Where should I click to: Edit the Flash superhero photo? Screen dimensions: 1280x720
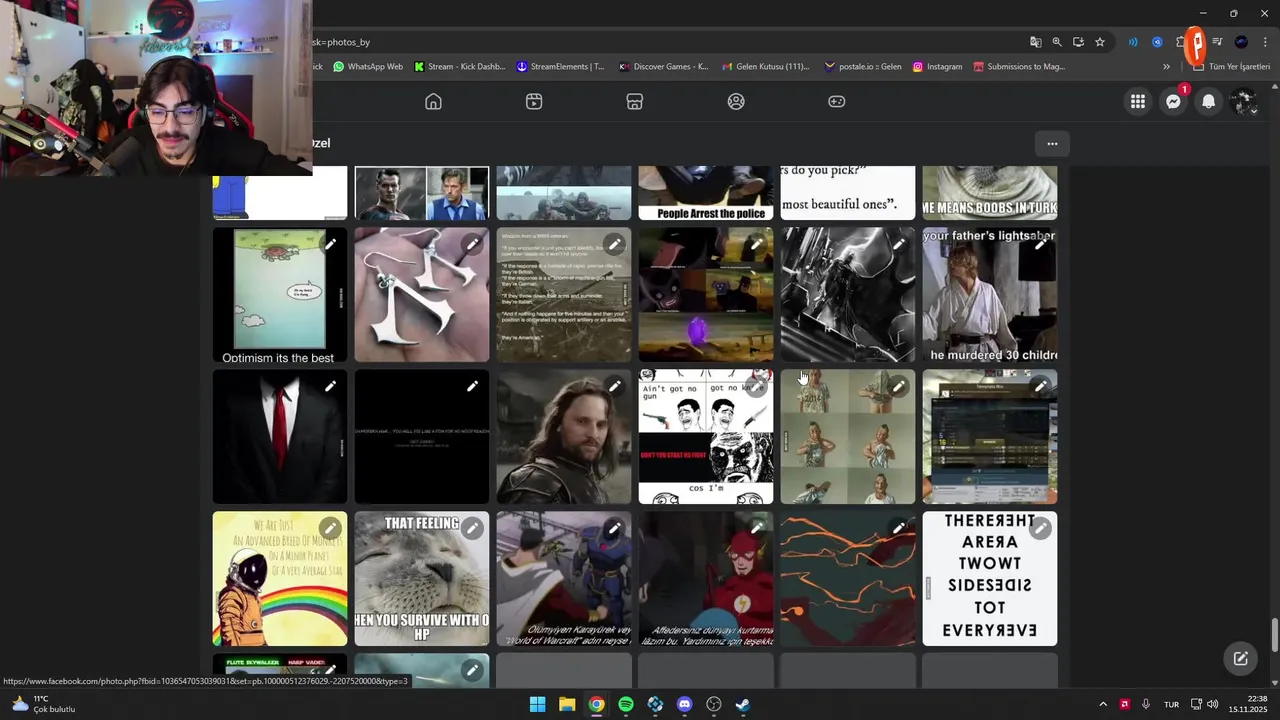756,528
